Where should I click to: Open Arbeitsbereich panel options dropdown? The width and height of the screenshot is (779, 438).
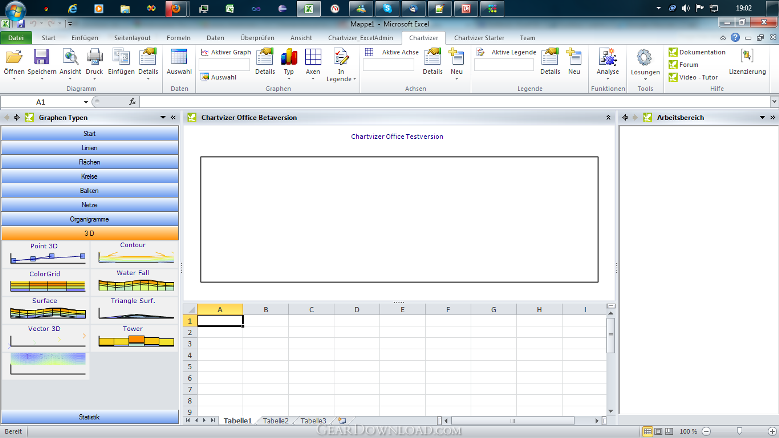[x=762, y=118]
